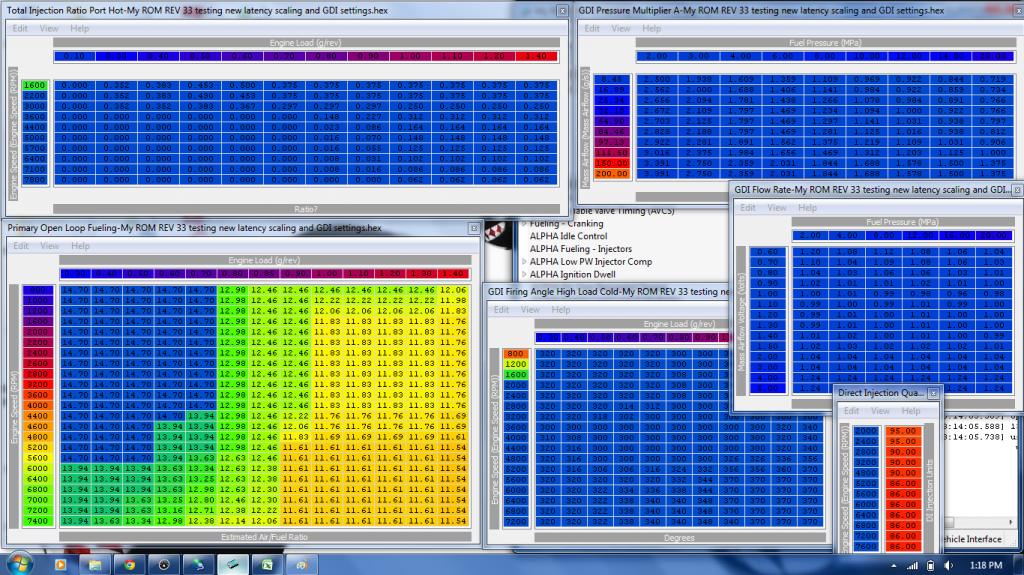Image resolution: width=1024 pixels, height=575 pixels.
Task: Show hidden system tray icons
Action: pyautogui.click(x=895, y=564)
